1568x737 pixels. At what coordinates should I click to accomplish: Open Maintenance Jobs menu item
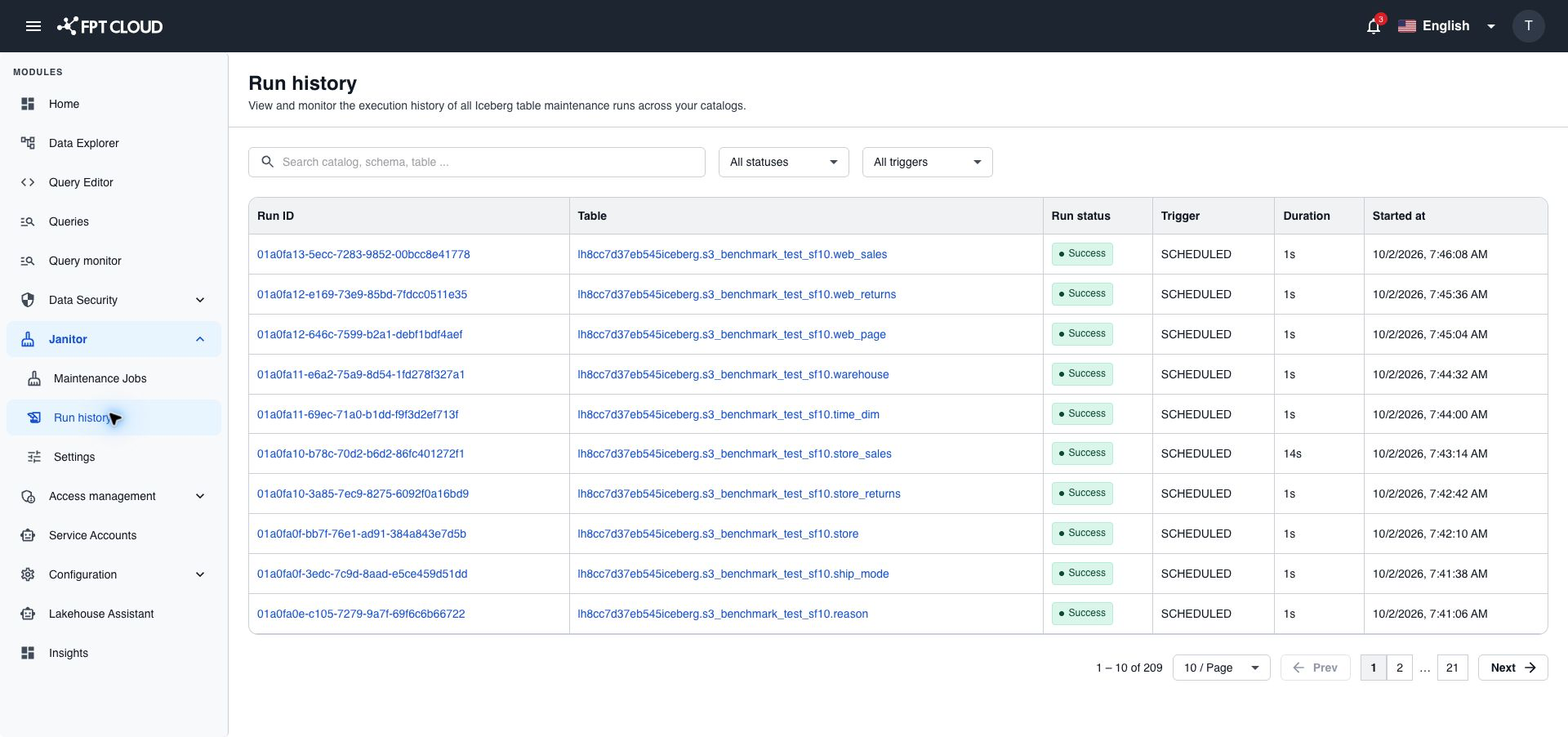tap(114, 378)
